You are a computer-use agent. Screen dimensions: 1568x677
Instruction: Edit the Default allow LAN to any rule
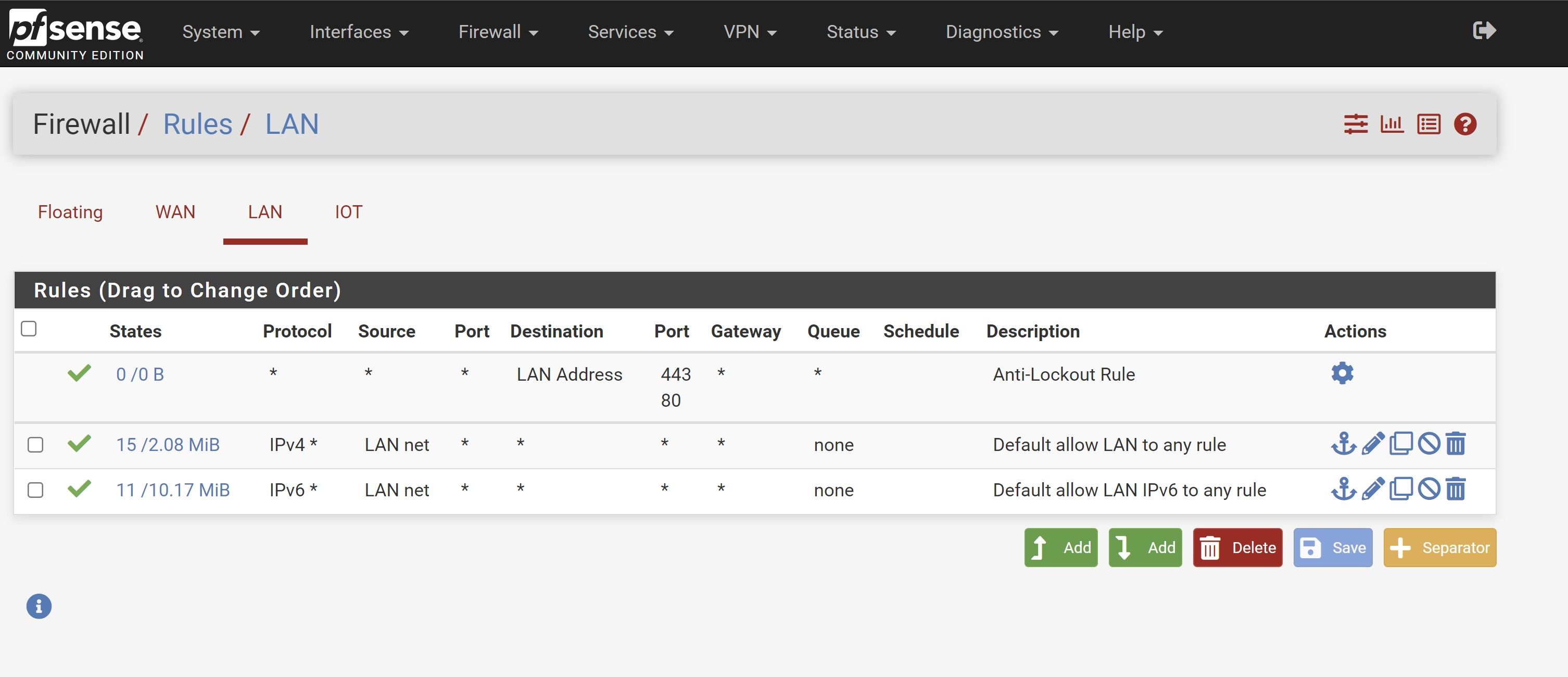[x=1373, y=444]
